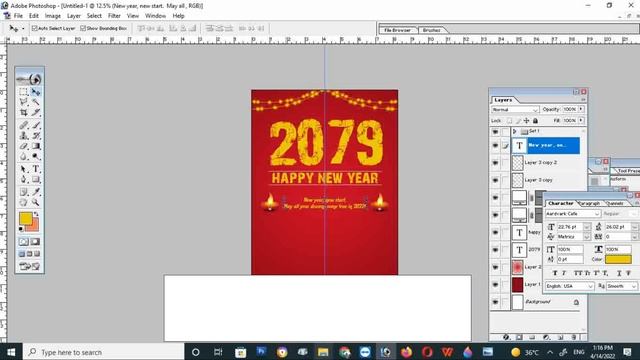Open the Smooth anti-aliasing dropdown
640x360 pixels.
(x=622, y=287)
